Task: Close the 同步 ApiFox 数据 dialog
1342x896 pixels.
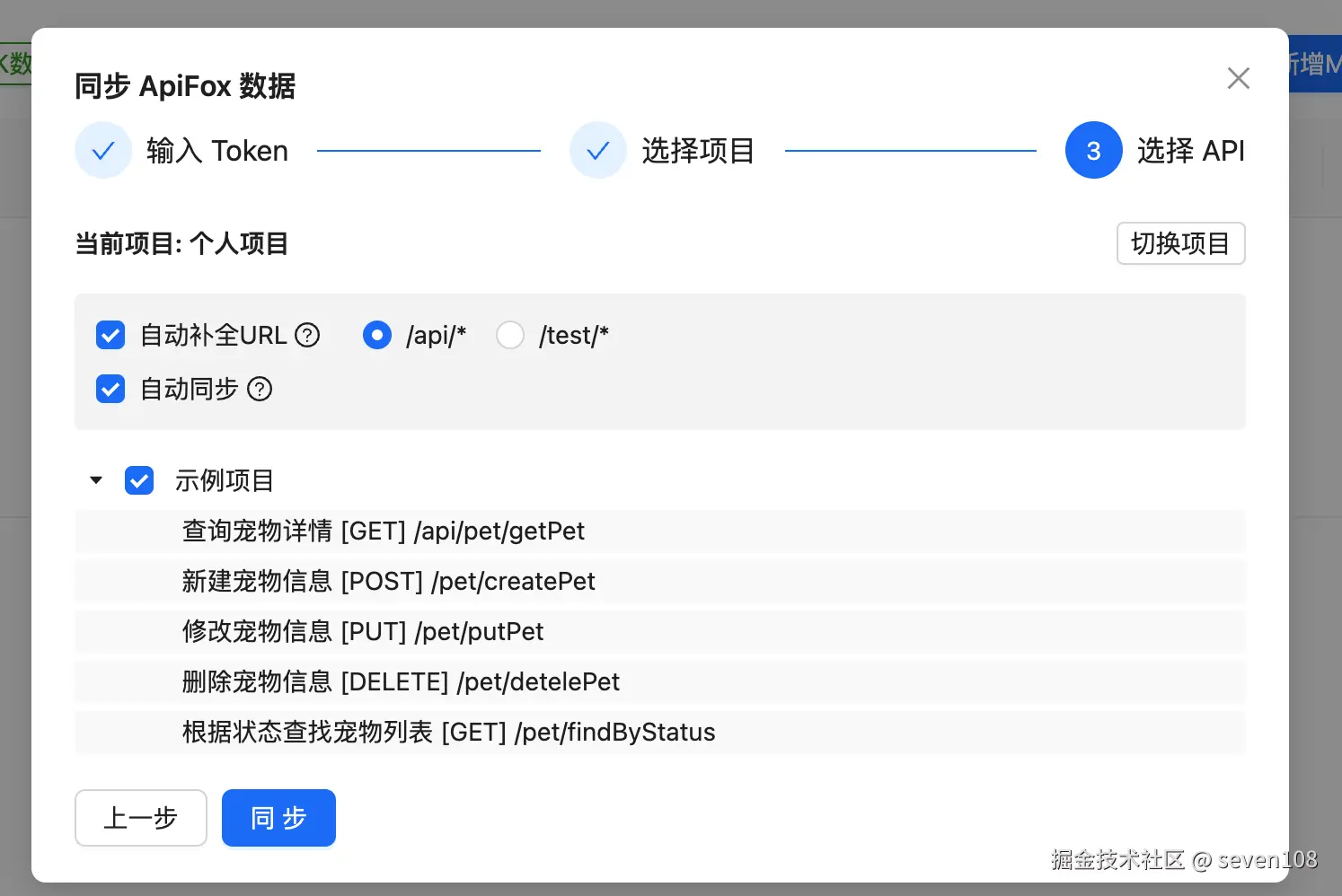Action: pos(1238,78)
